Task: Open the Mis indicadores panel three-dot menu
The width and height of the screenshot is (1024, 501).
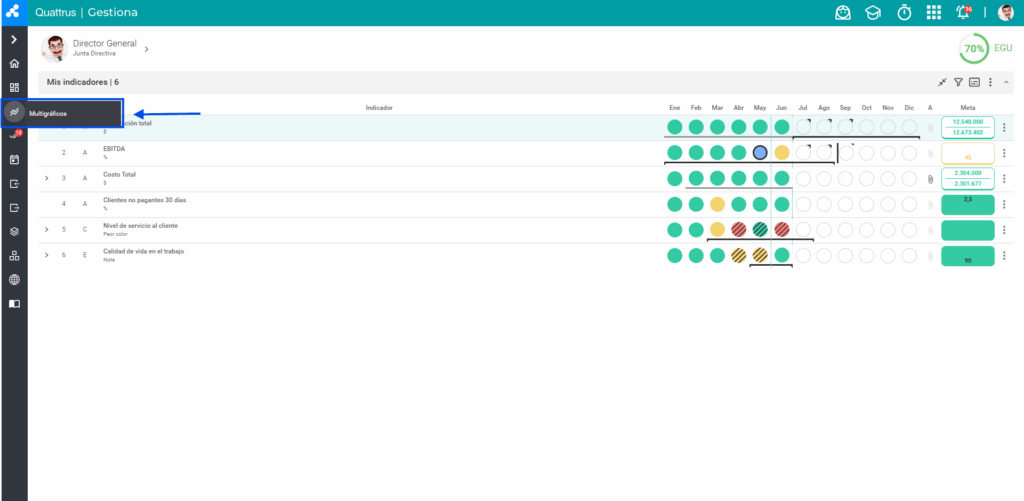Action: (x=990, y=82)
